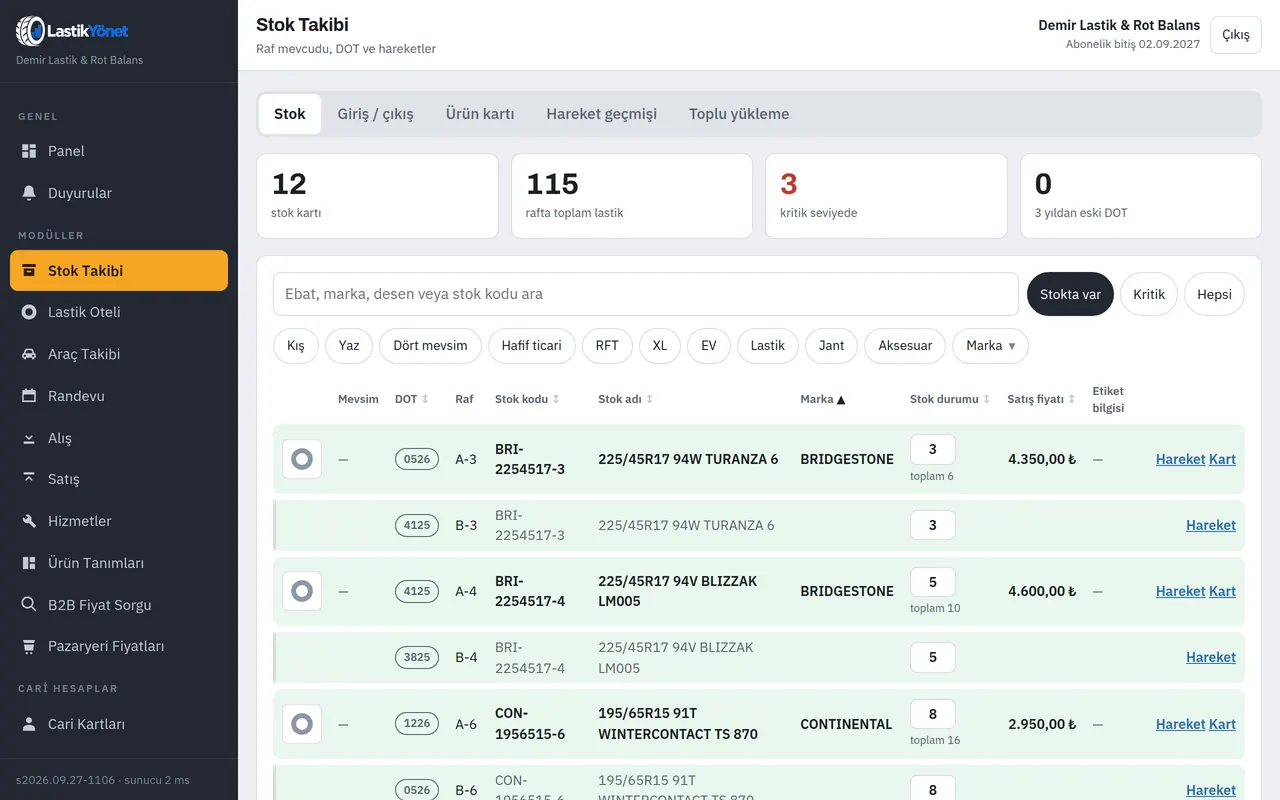This screenshot has height=800, width=1280.
Task: Open Pazaryeri Fiyatları cart icon
Action: (x=29, y=646)
